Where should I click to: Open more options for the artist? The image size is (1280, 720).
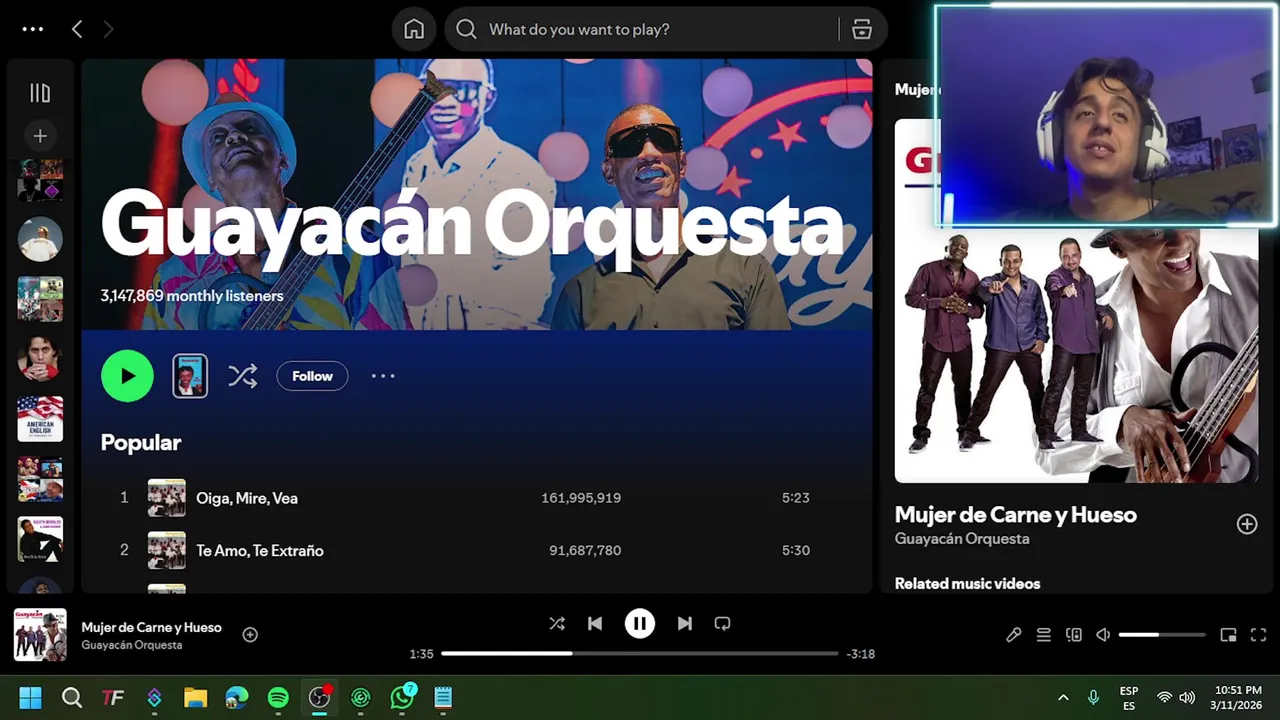point(383,376)
